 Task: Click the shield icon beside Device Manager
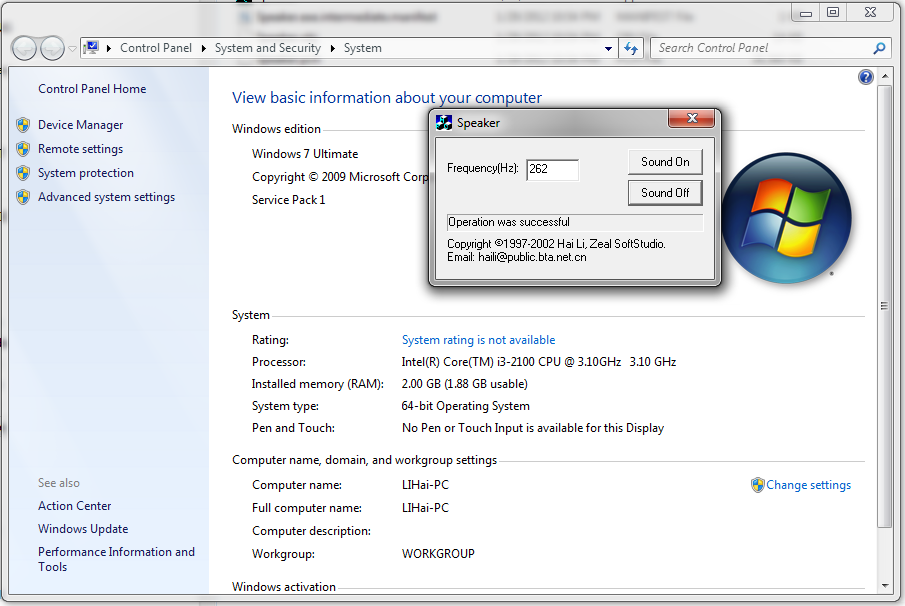23,125
